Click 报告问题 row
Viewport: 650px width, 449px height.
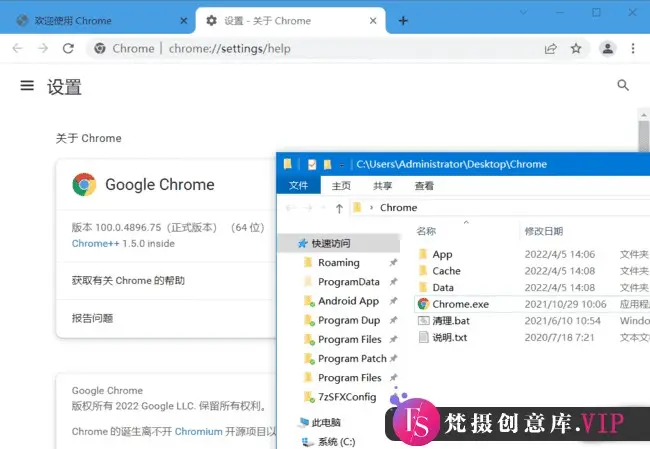click(166, 318)
